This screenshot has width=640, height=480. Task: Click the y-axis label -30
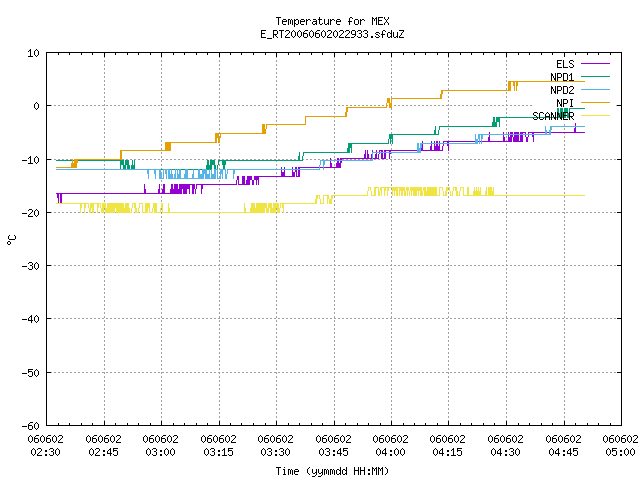[31, 266]
